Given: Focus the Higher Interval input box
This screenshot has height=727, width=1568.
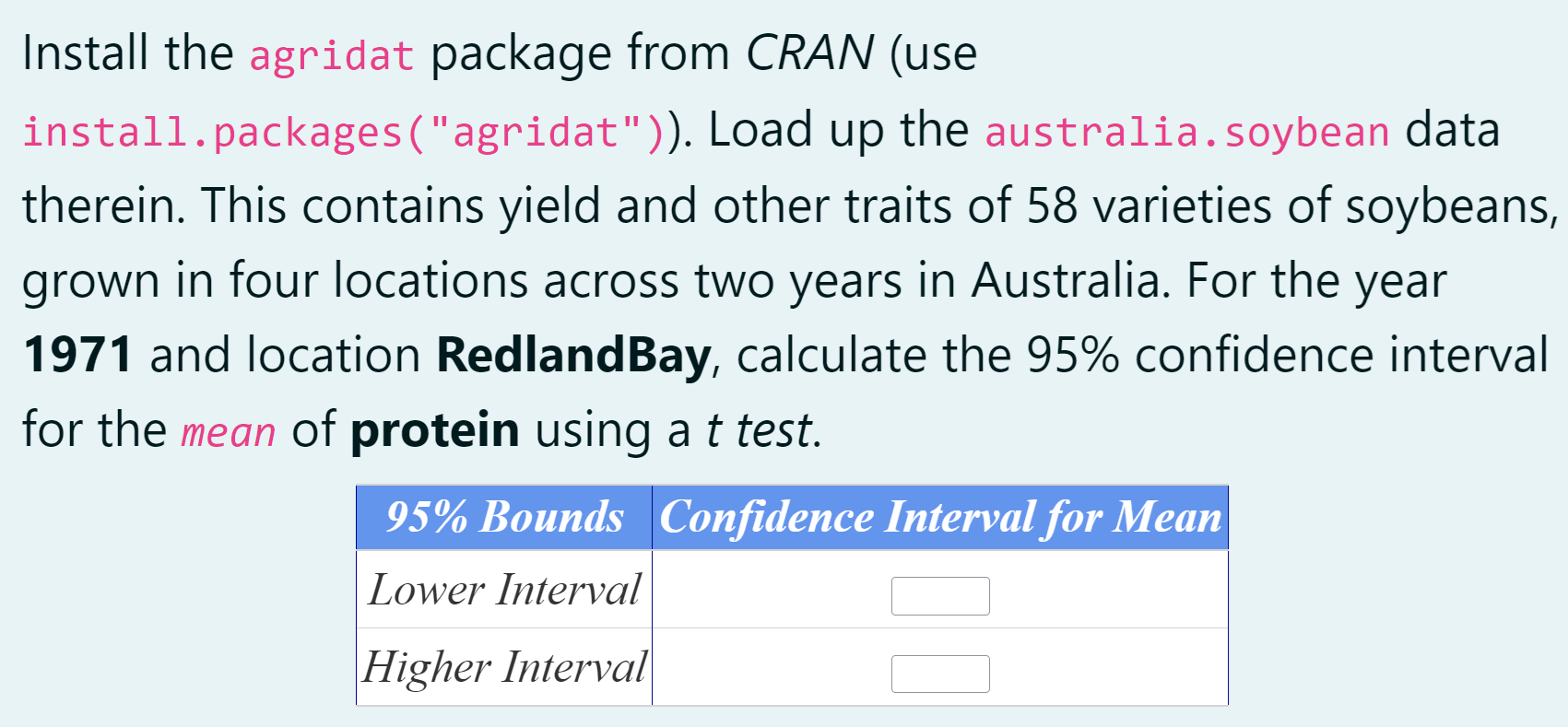Looking at the screenshot, I should (939, 674).
